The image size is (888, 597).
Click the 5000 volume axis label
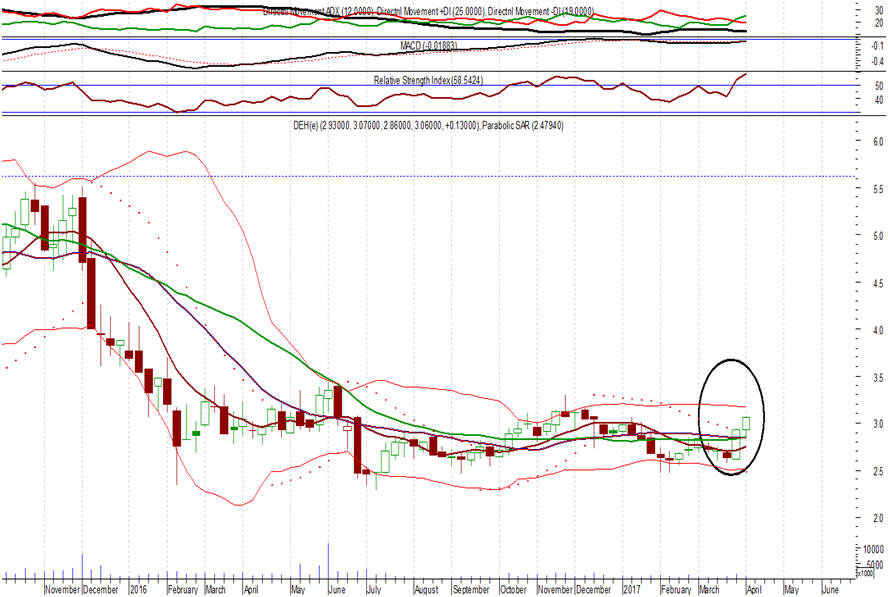tap(874, 565)
